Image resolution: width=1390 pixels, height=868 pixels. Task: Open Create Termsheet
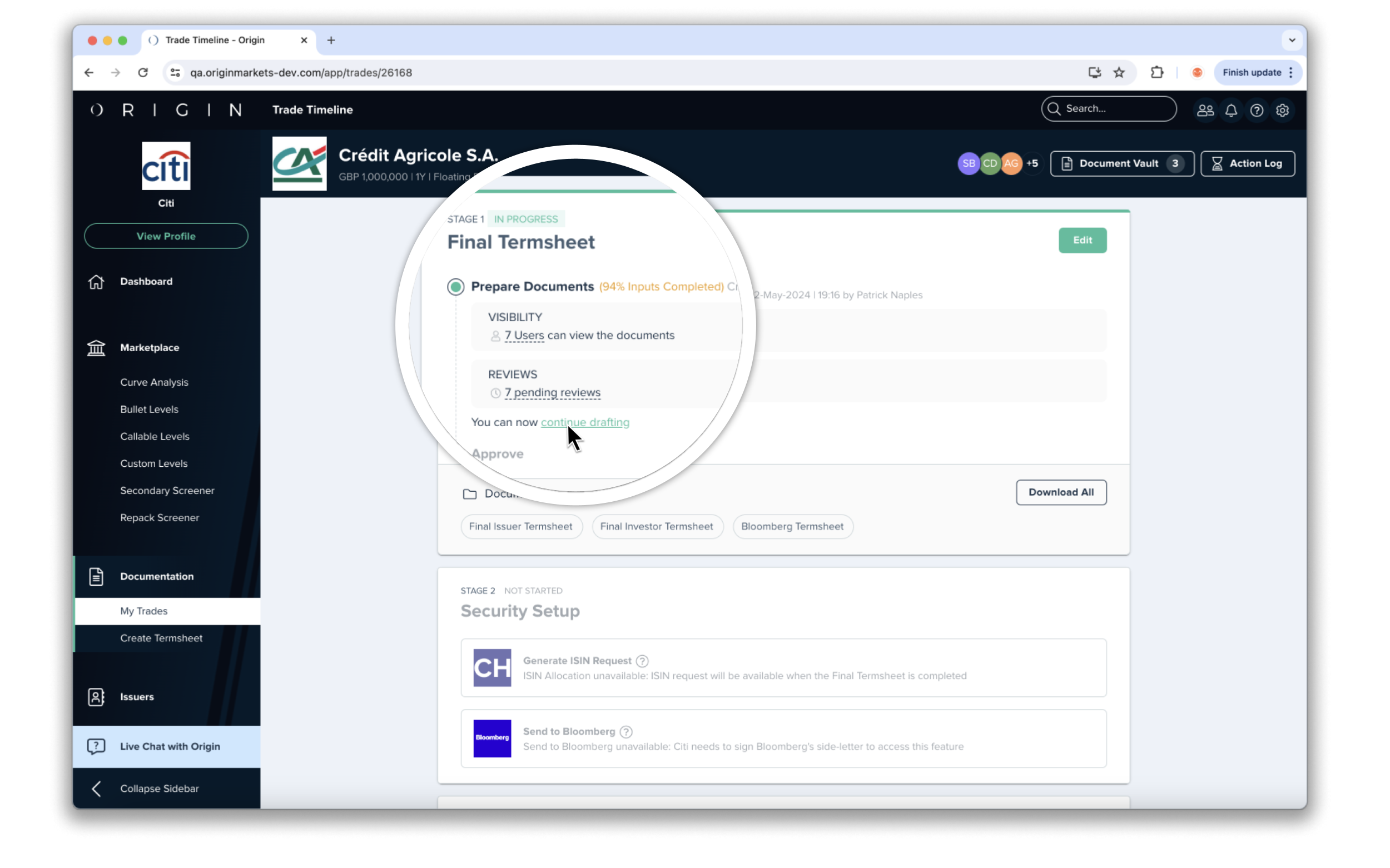[x=161, y=638]
